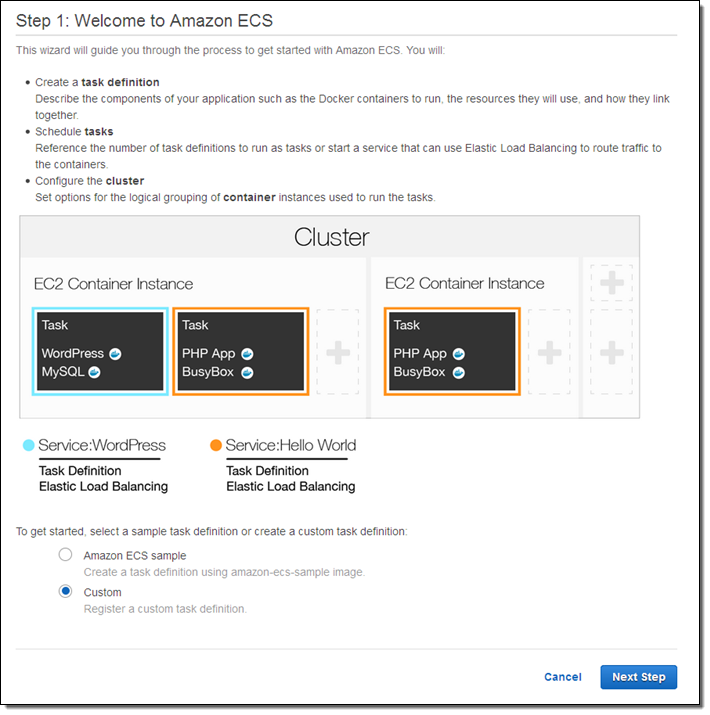Click the Amazon ECS sample label text

coord(135,556)
